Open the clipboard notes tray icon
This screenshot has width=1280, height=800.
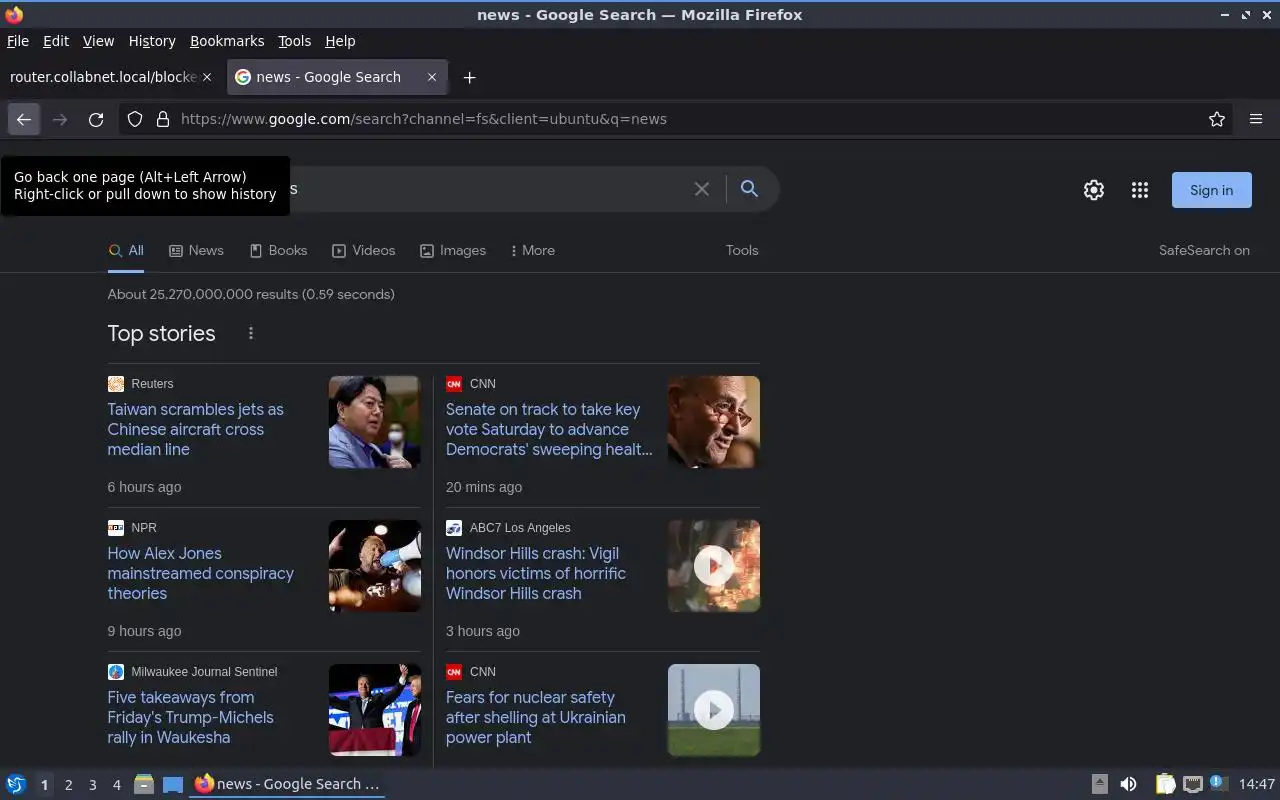point(1165,784)
